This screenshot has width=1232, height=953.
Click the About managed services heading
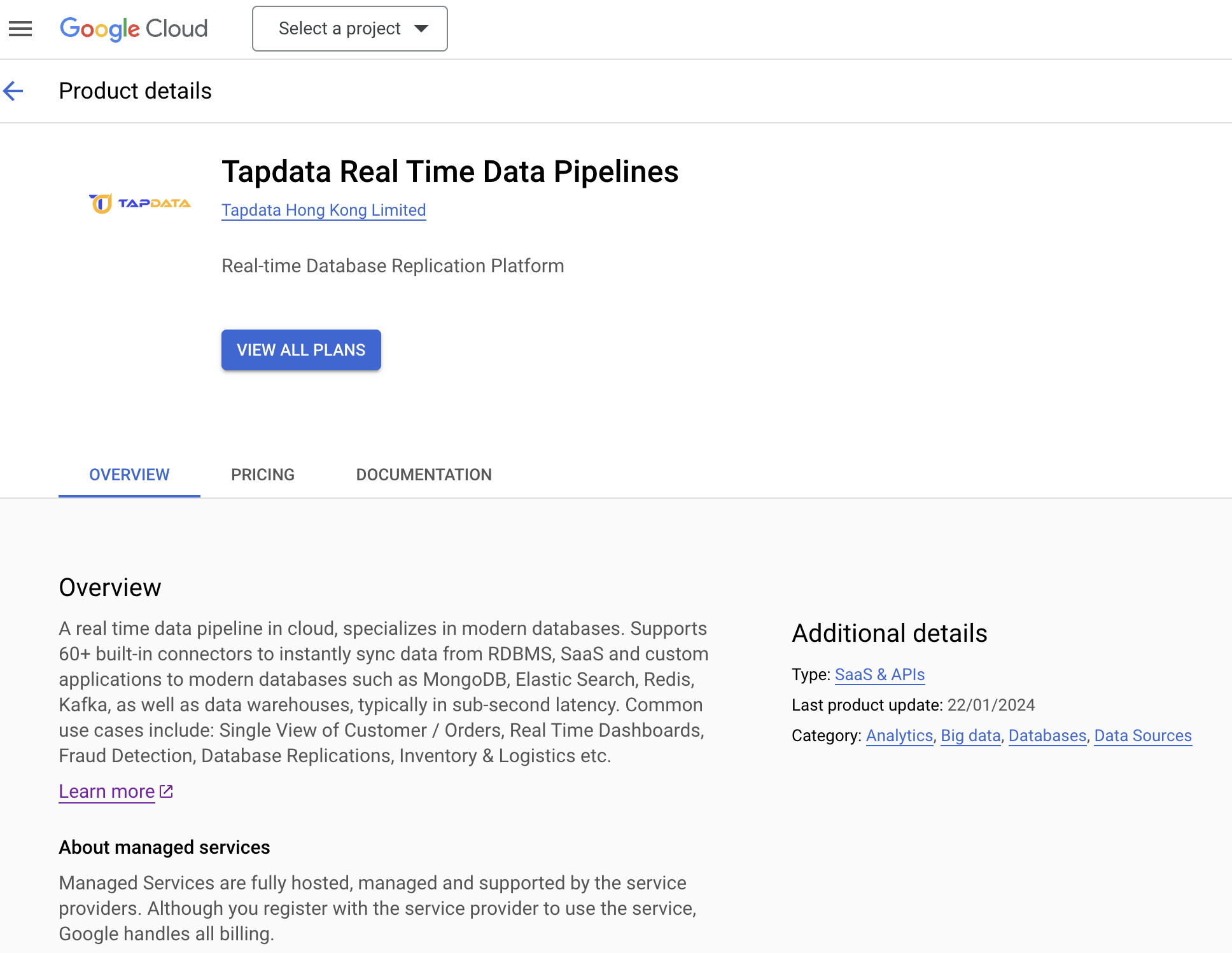tap(164, 847)
